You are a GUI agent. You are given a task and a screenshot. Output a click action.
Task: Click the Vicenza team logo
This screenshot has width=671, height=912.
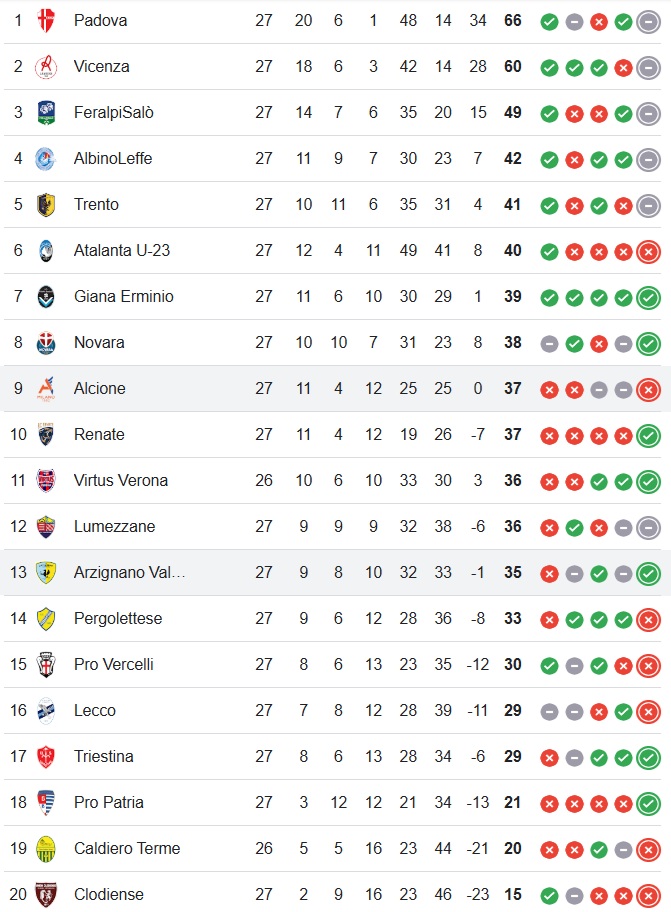[46, 67]
